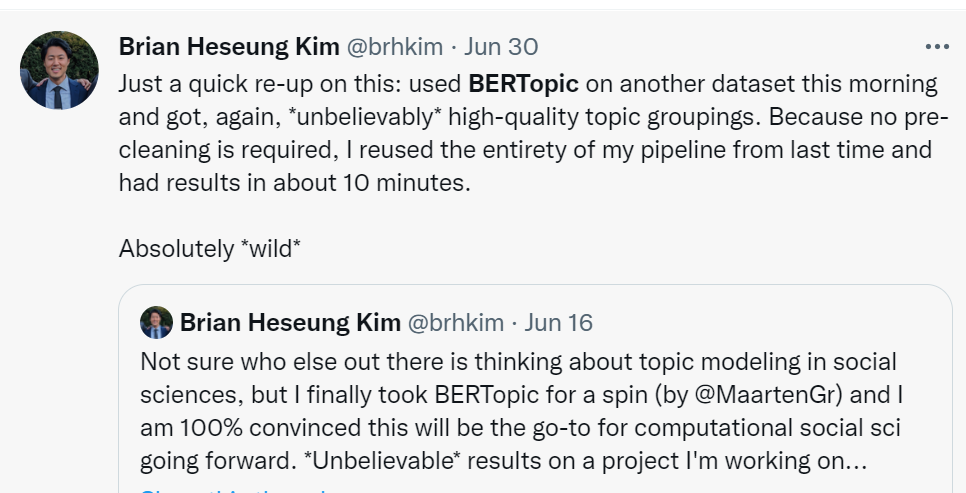
Task: Click the bold BERTopic word
Action: tap(523, 83)
